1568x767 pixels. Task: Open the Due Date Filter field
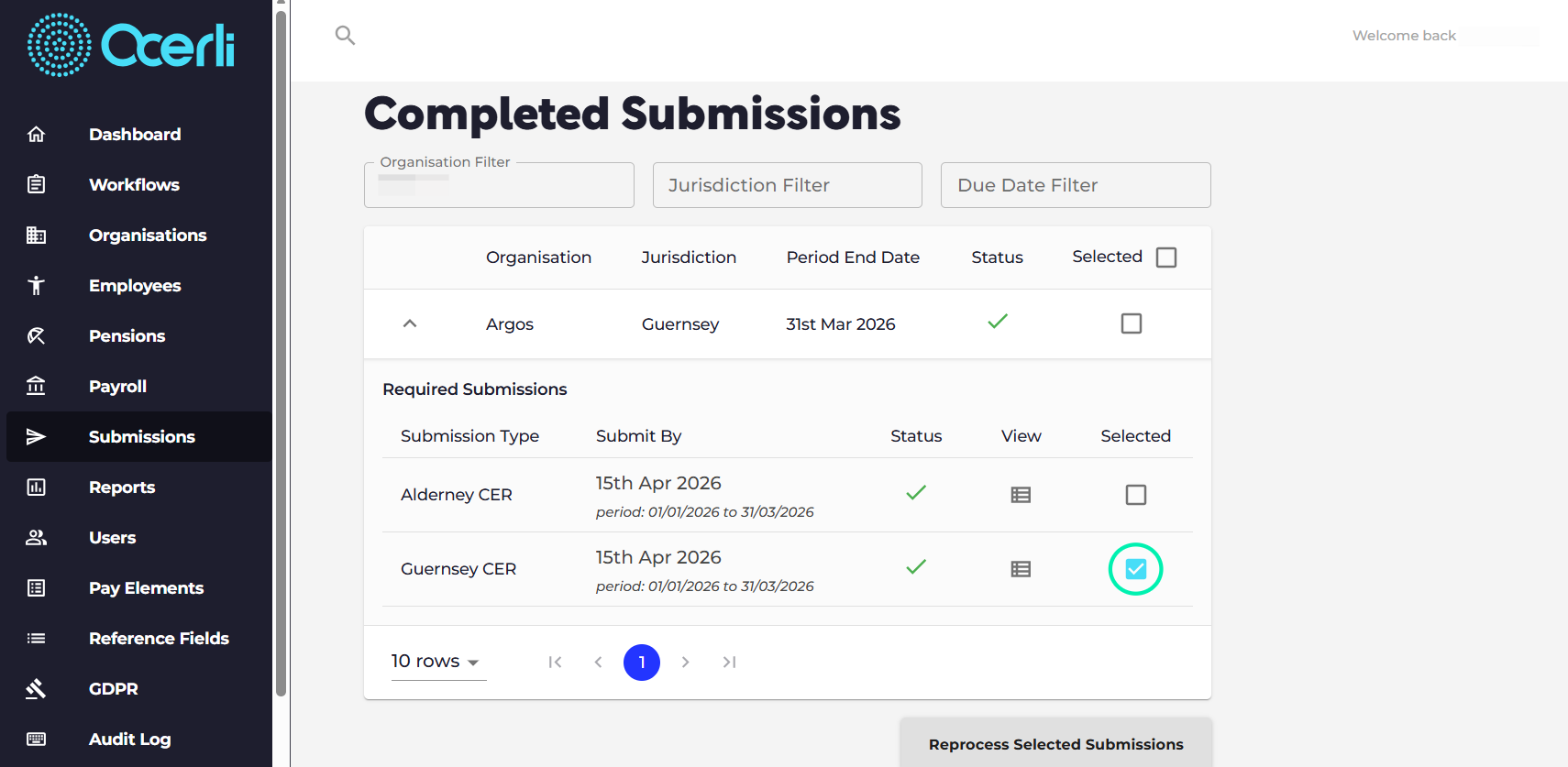1076,185
